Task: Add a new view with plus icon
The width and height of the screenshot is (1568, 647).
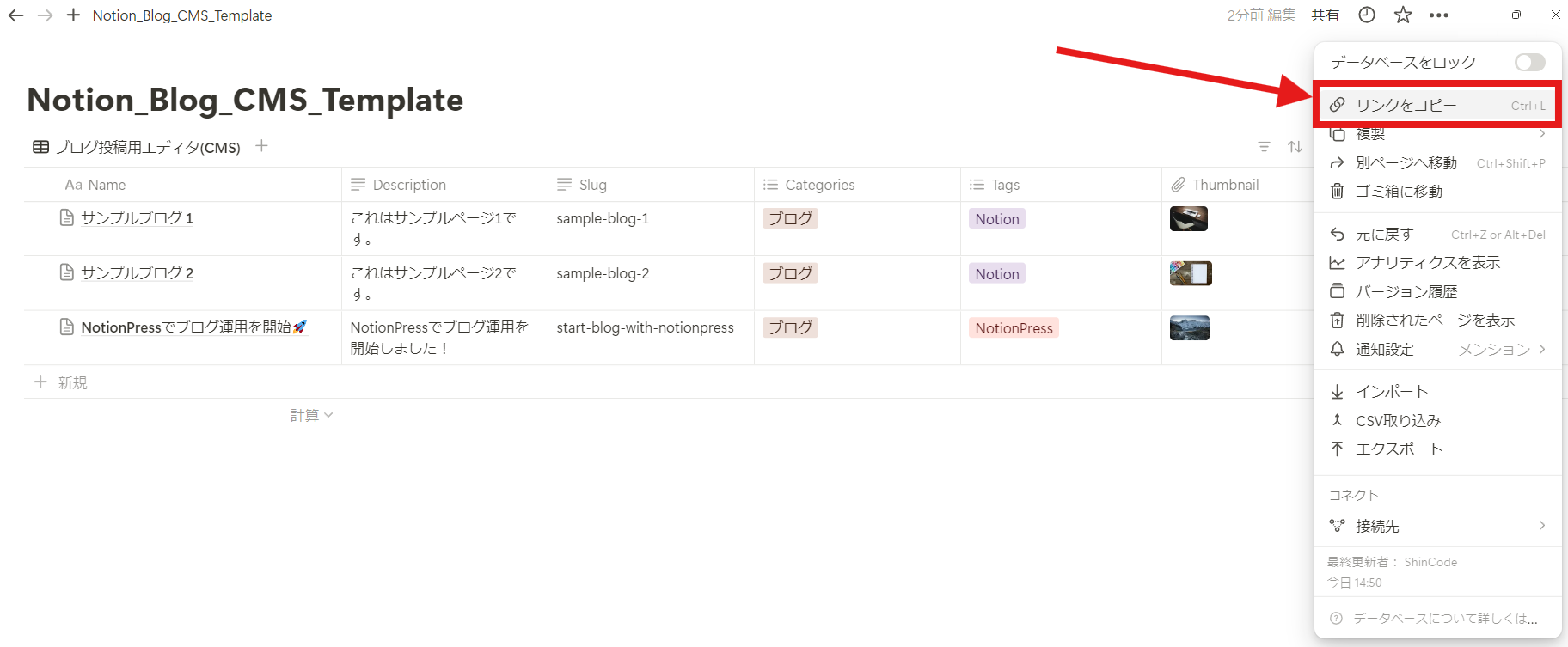Action: pyautogui.click(x=261, y=146)
